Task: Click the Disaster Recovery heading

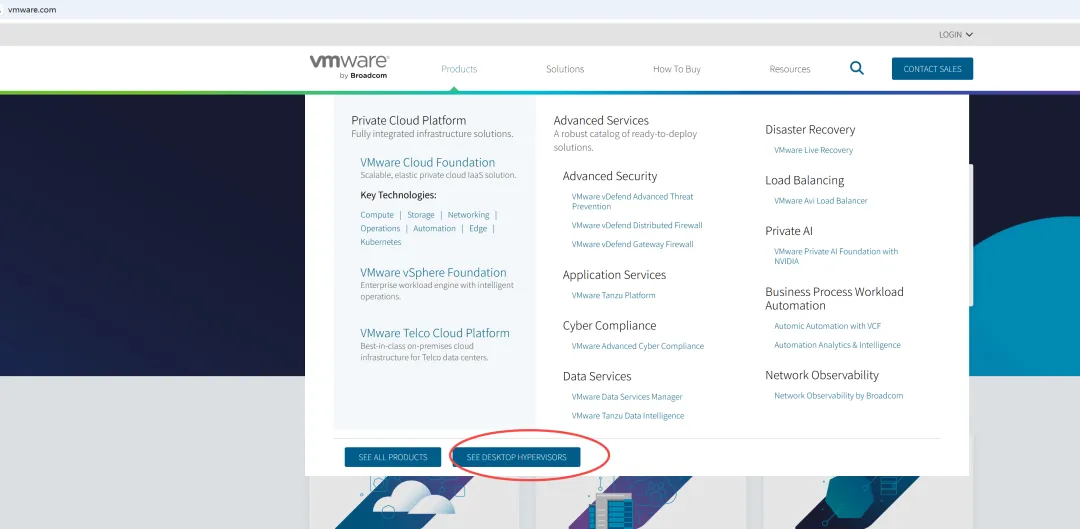Action: coord(810,129)
